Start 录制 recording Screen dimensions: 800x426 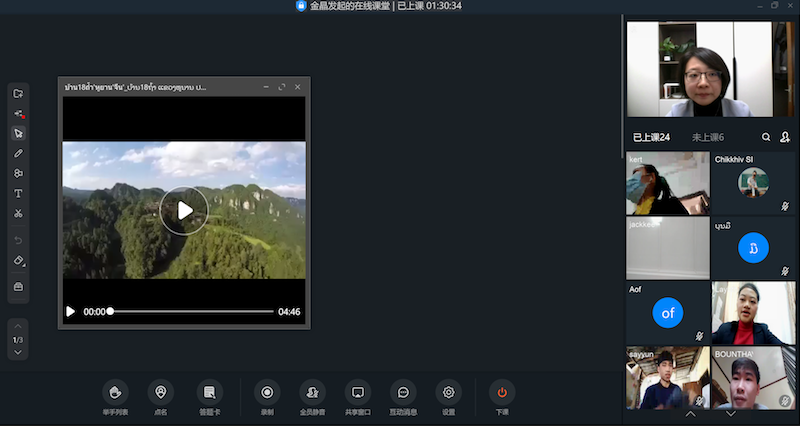click(x=267, y=397)
